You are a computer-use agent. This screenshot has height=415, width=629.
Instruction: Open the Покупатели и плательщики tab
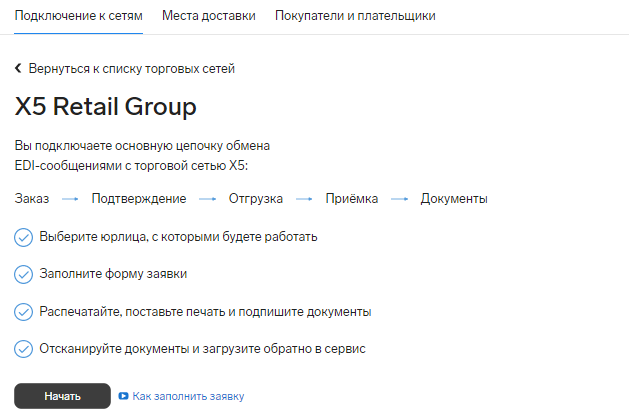355,16
